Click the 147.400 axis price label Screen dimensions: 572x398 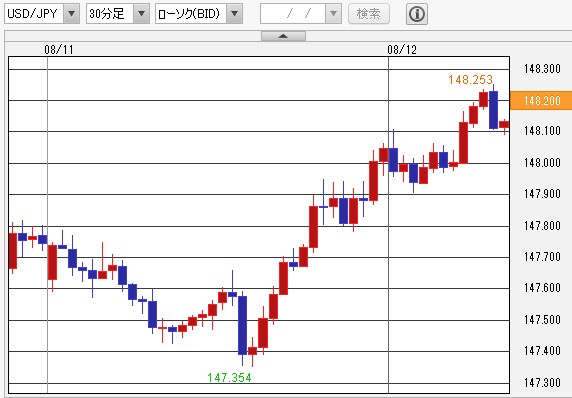542,351
